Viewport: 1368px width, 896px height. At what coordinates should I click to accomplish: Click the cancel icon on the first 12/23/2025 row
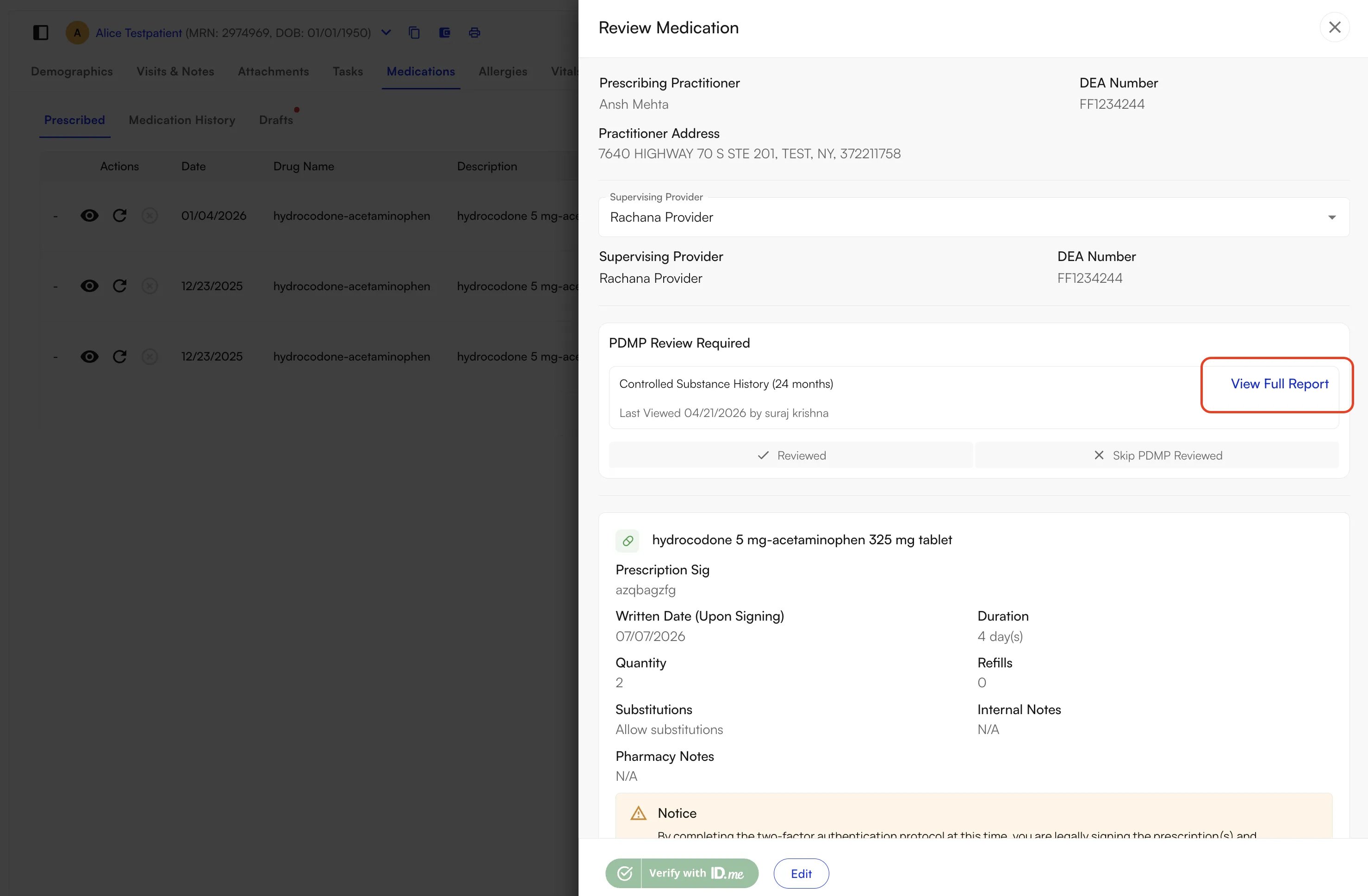point(149,286)
